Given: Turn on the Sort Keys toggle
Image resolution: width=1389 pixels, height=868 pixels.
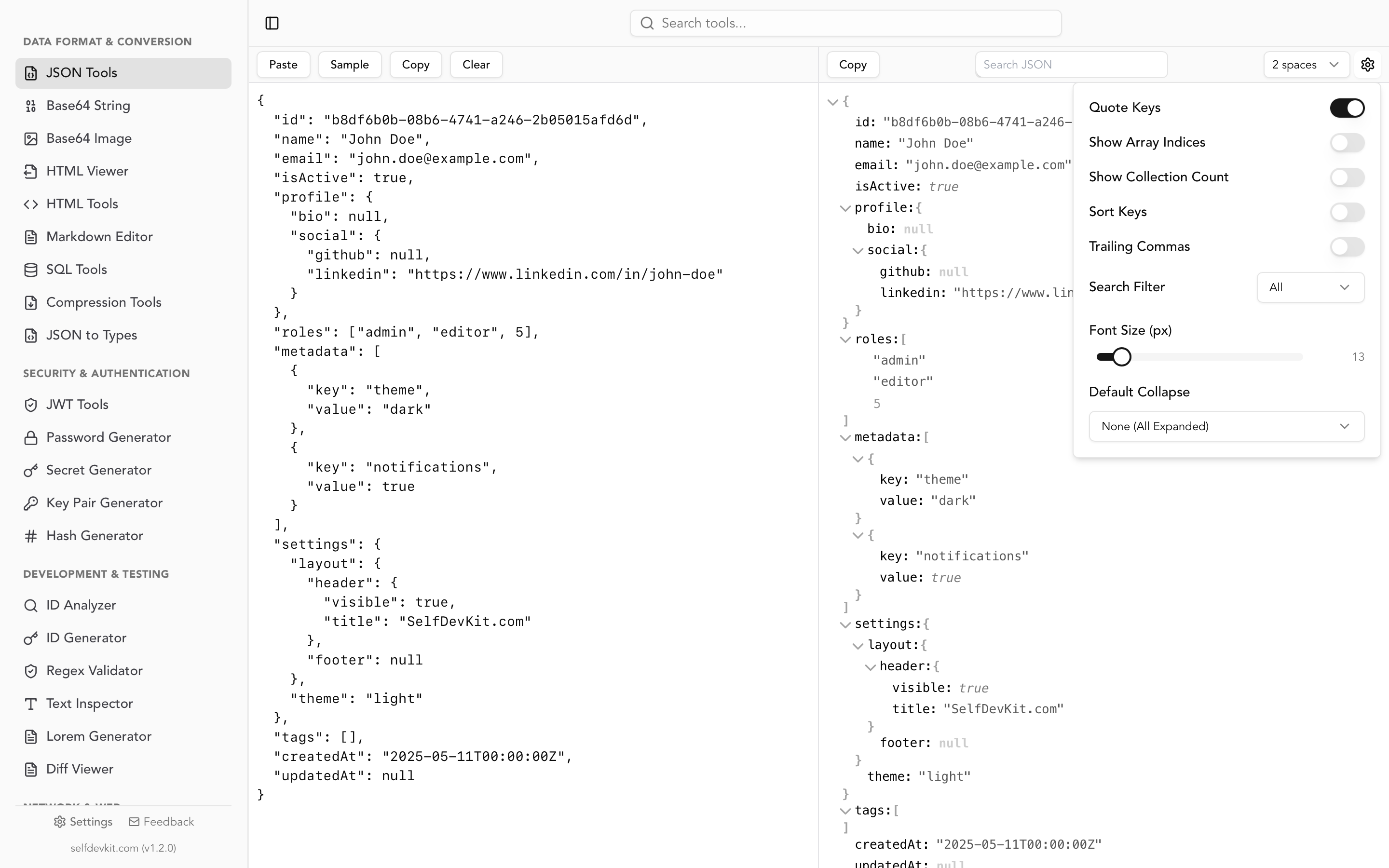Looking at the screenshot, I should pyautogui.click(x=1347, y=212).
